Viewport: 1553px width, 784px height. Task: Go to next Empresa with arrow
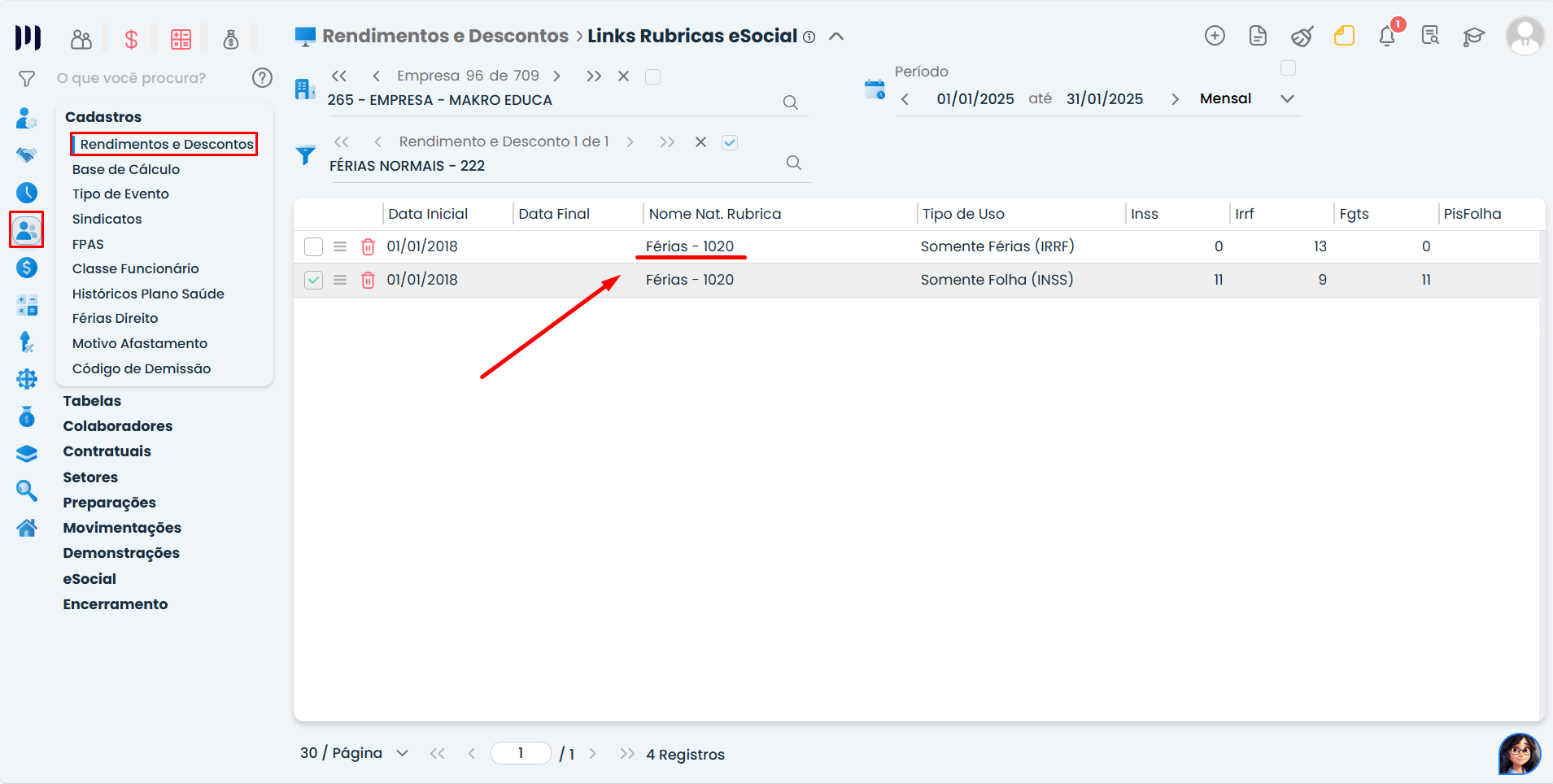[556, 76]
